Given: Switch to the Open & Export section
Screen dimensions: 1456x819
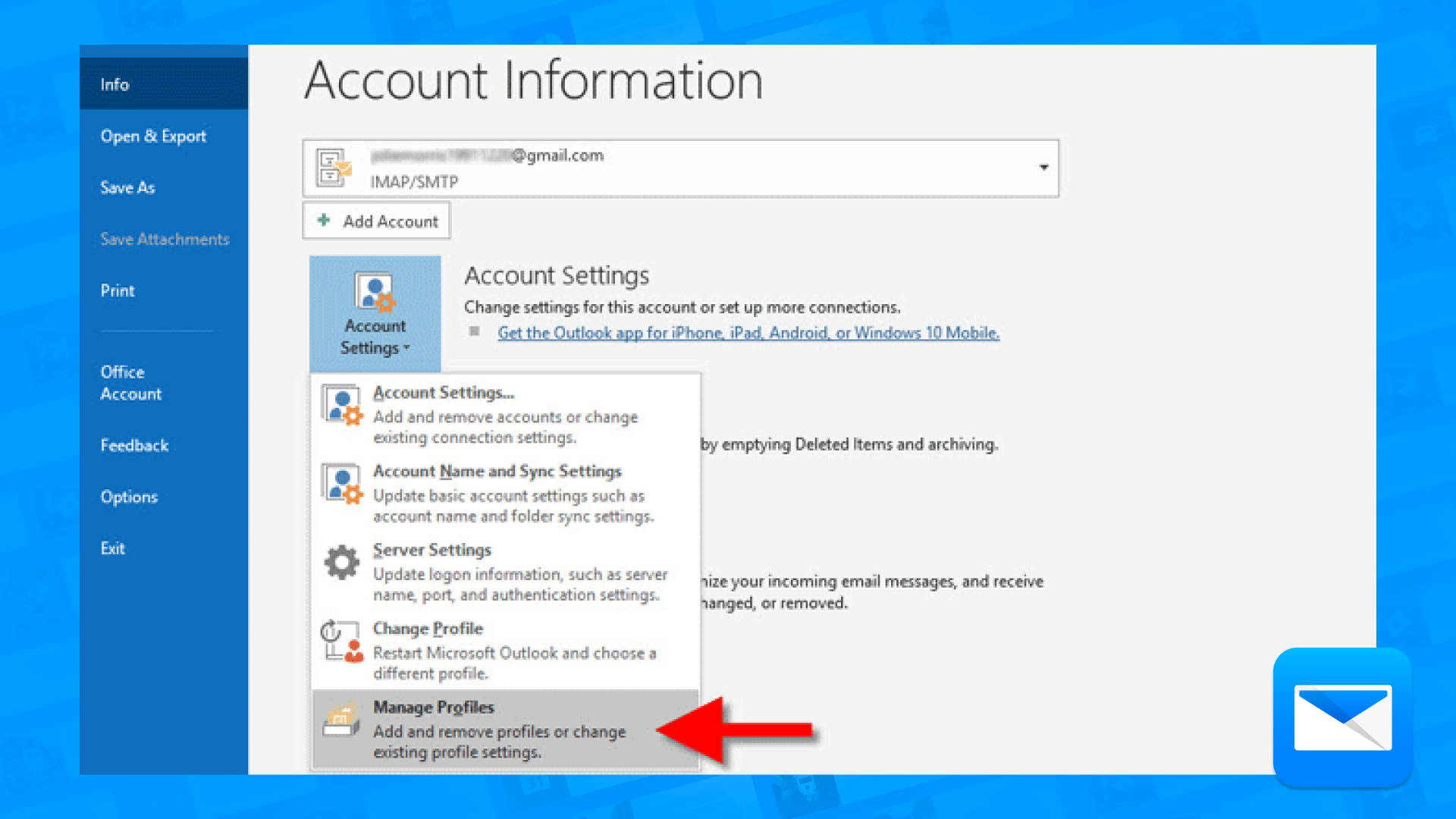Looking at the screenshot, I should coord(153,136).
